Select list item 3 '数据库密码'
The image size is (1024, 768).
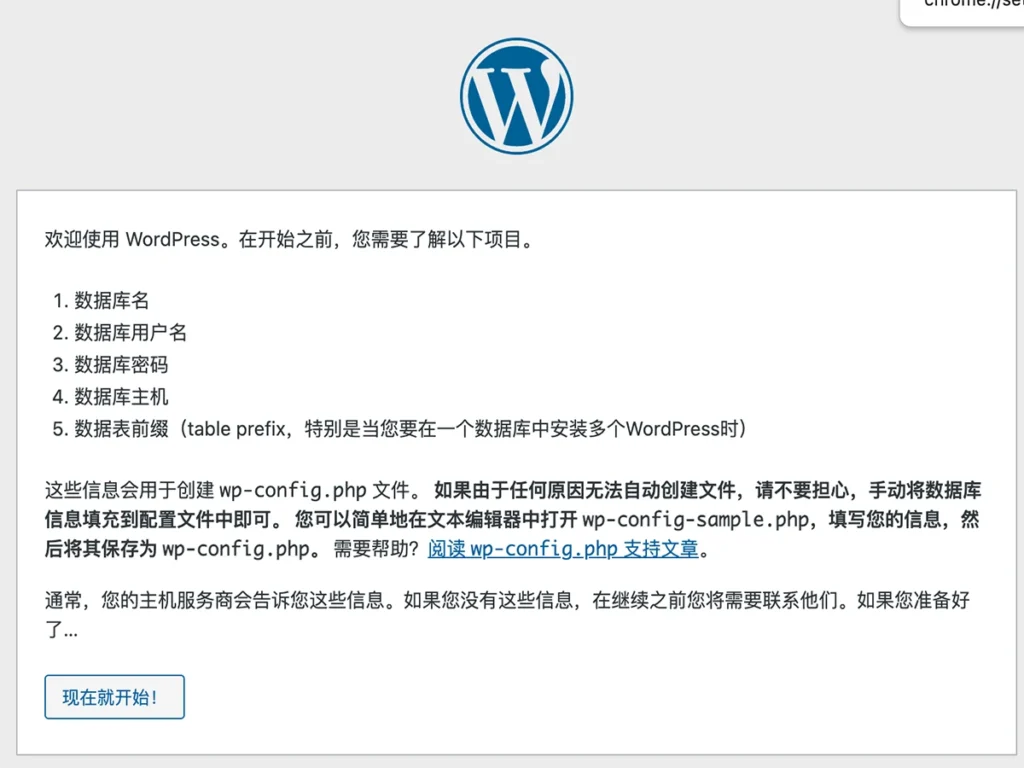coord(110,365)
